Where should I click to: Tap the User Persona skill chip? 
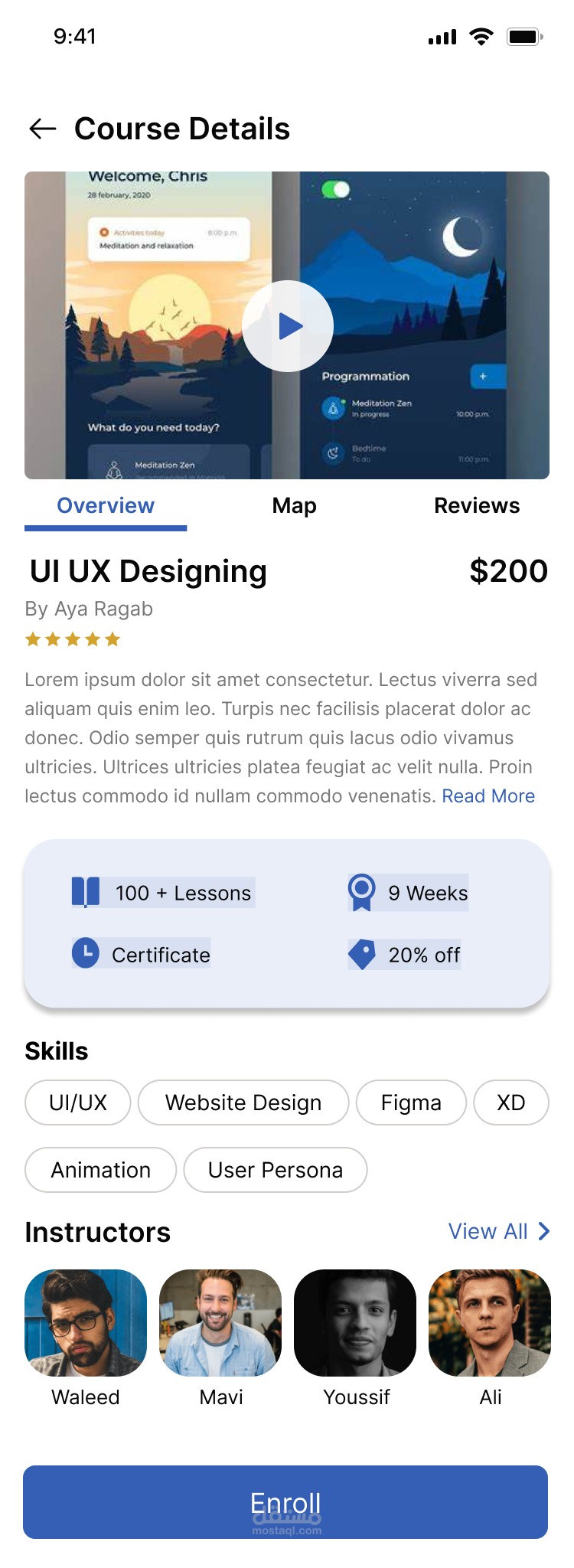(x=276, y=1170)
